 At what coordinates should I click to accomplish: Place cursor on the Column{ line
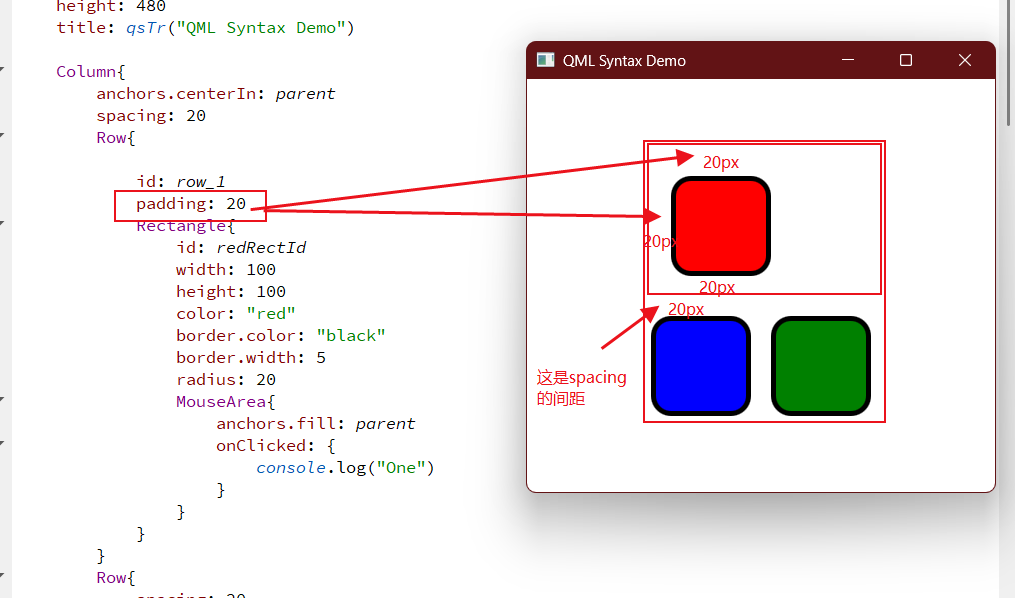coord(91,72)
